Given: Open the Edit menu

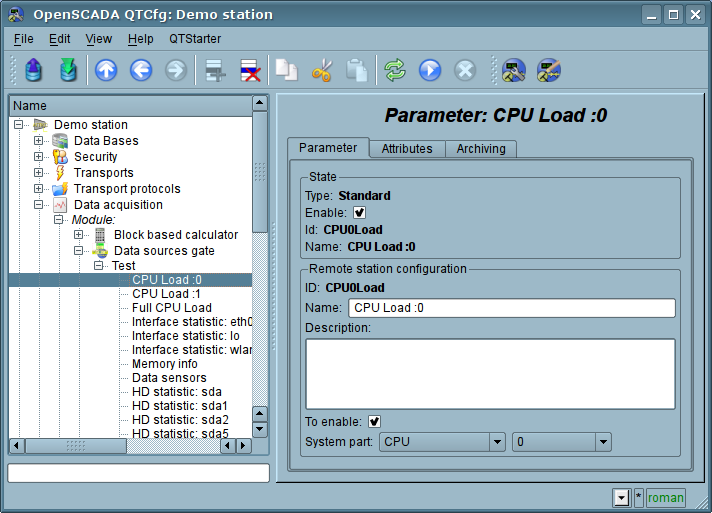Looking at the screenshot, I should (59, 39).
